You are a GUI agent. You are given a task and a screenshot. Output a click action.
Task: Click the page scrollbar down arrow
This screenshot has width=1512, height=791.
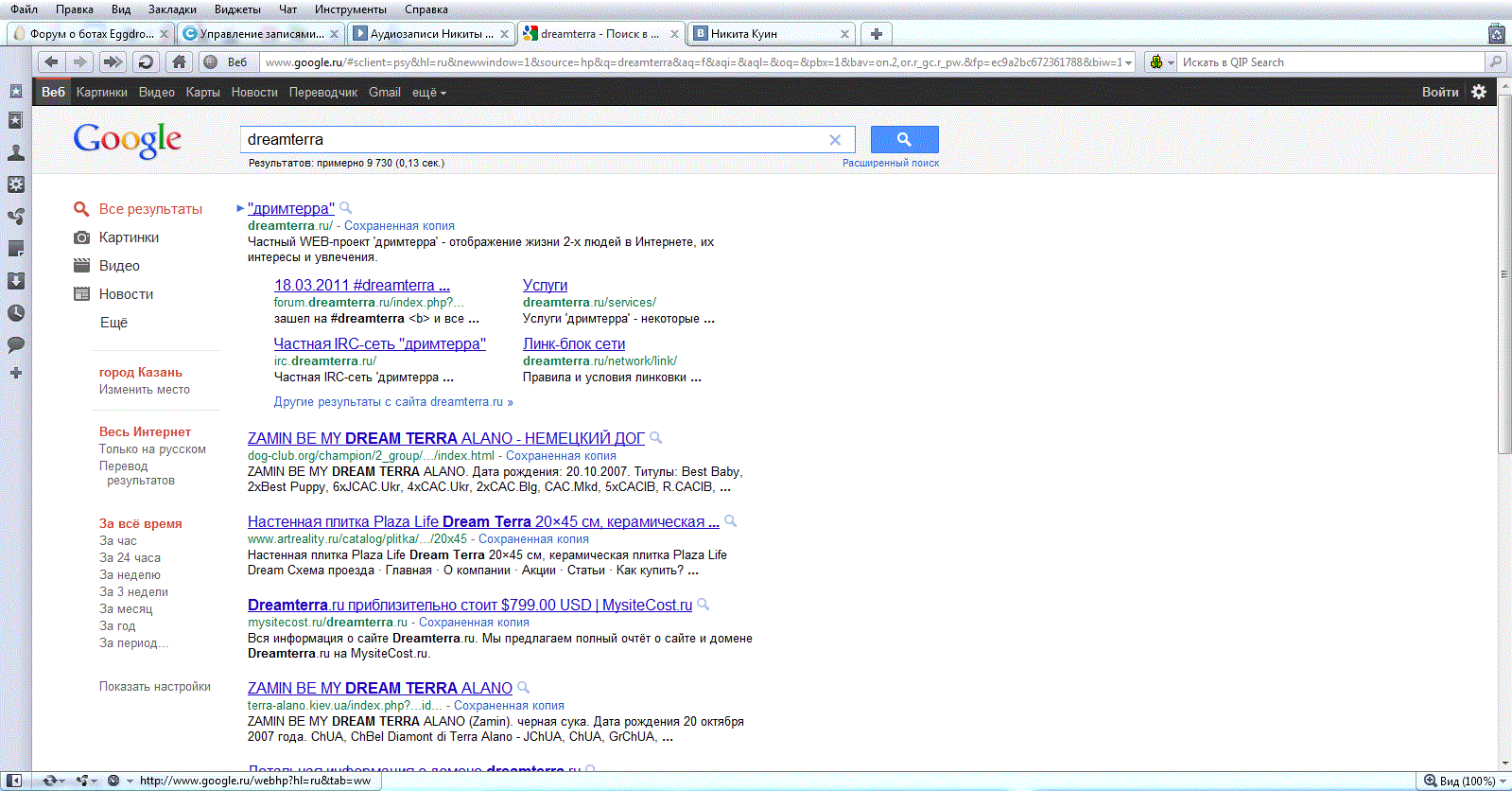(1503, 763)
